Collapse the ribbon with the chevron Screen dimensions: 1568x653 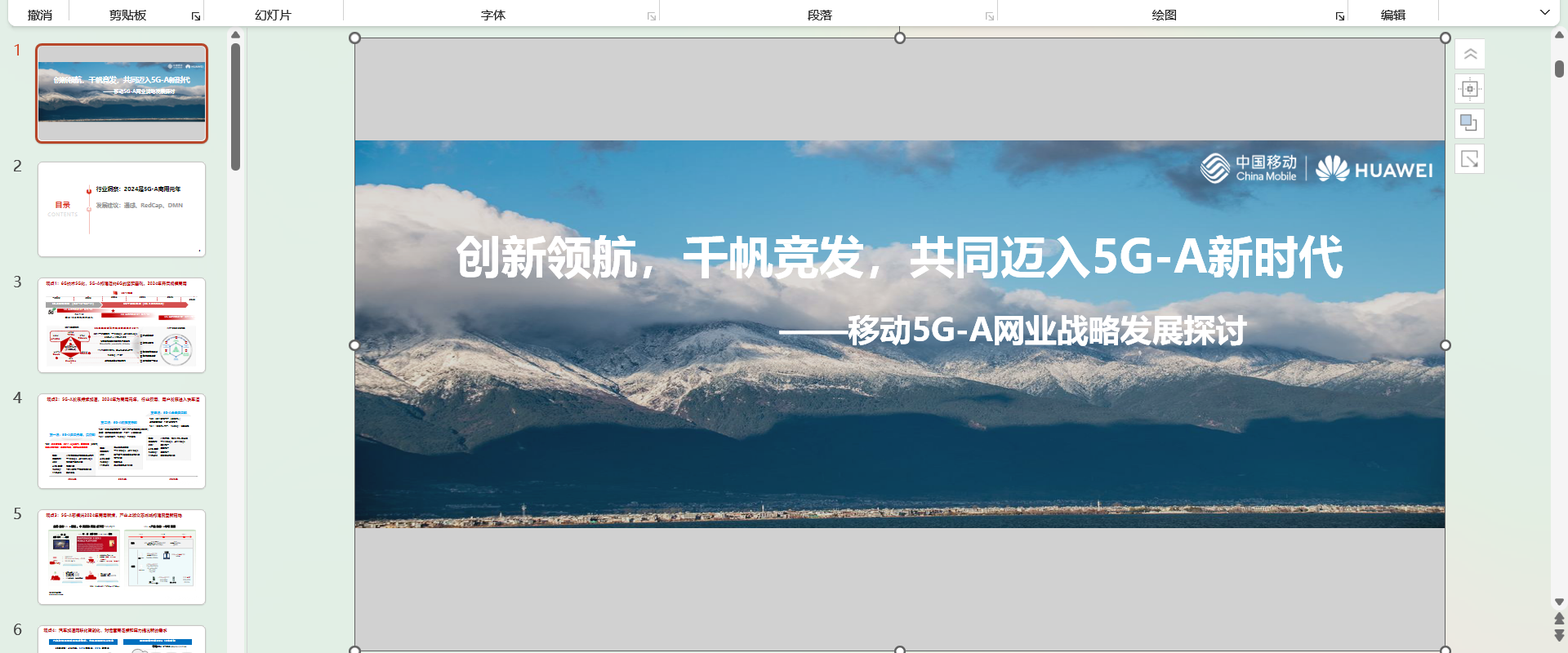point(1544,12)
